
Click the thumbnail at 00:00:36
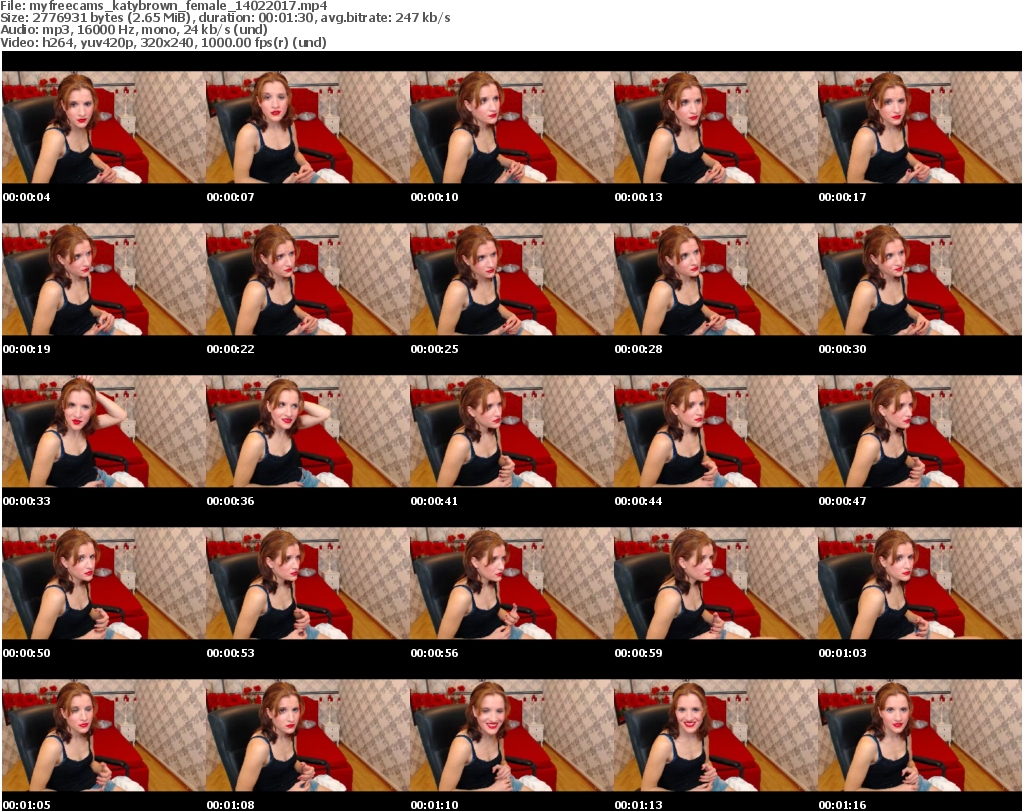click(308, 432)
